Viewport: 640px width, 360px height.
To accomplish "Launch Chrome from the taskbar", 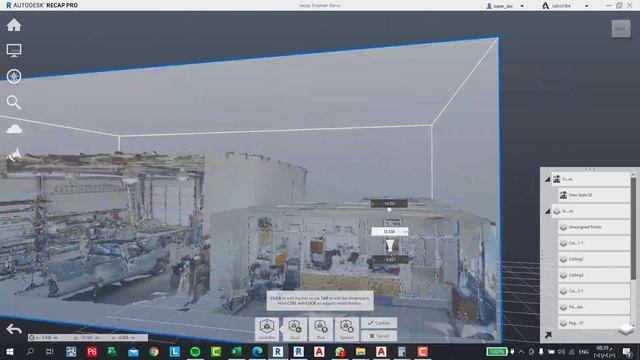I will tap(154, 351).
